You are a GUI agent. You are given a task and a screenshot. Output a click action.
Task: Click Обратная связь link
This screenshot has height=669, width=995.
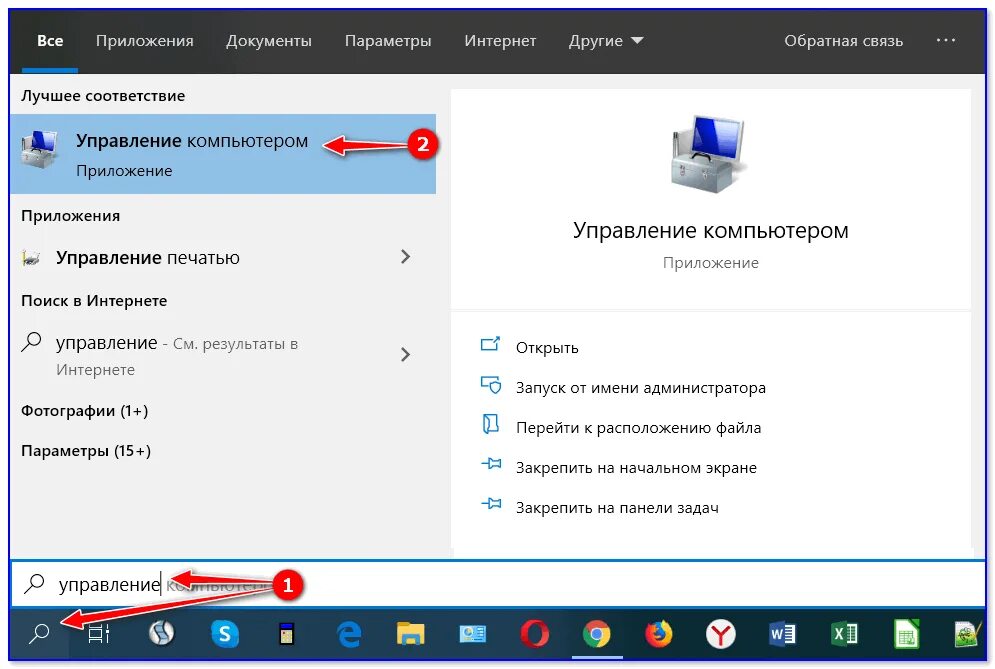843,41
